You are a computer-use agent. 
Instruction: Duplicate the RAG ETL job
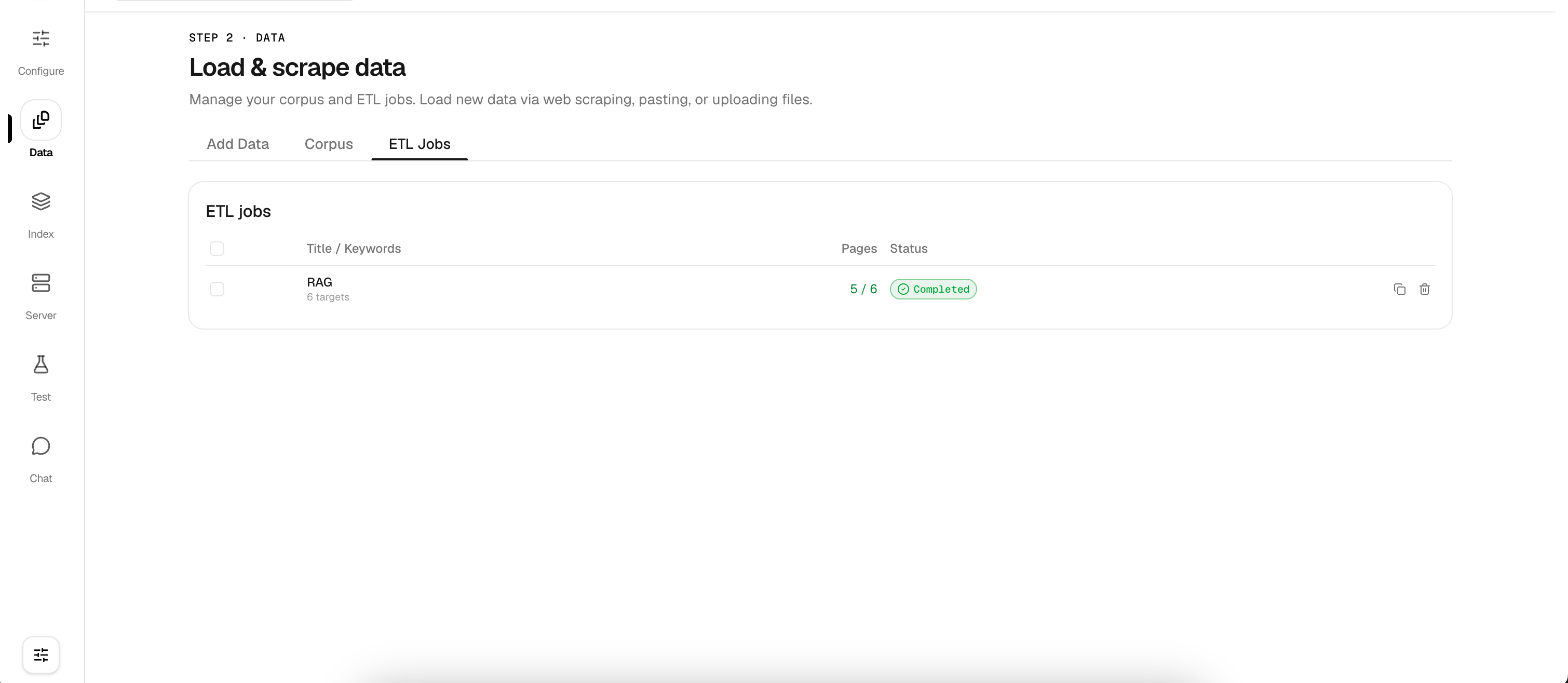pyautogui.click(x=1399, y=289)
